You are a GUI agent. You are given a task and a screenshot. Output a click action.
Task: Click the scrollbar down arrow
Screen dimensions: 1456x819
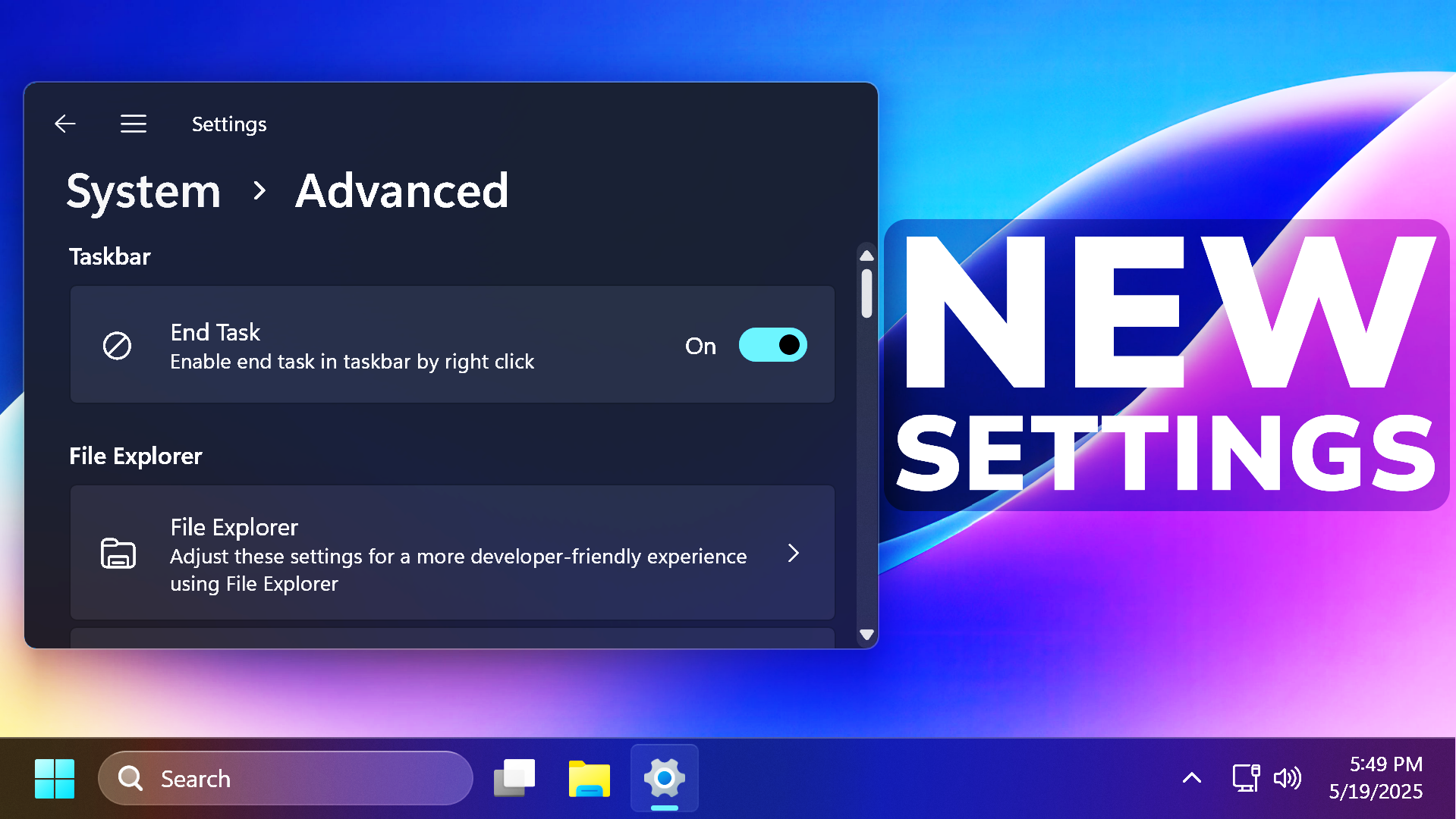pos(866,635)
